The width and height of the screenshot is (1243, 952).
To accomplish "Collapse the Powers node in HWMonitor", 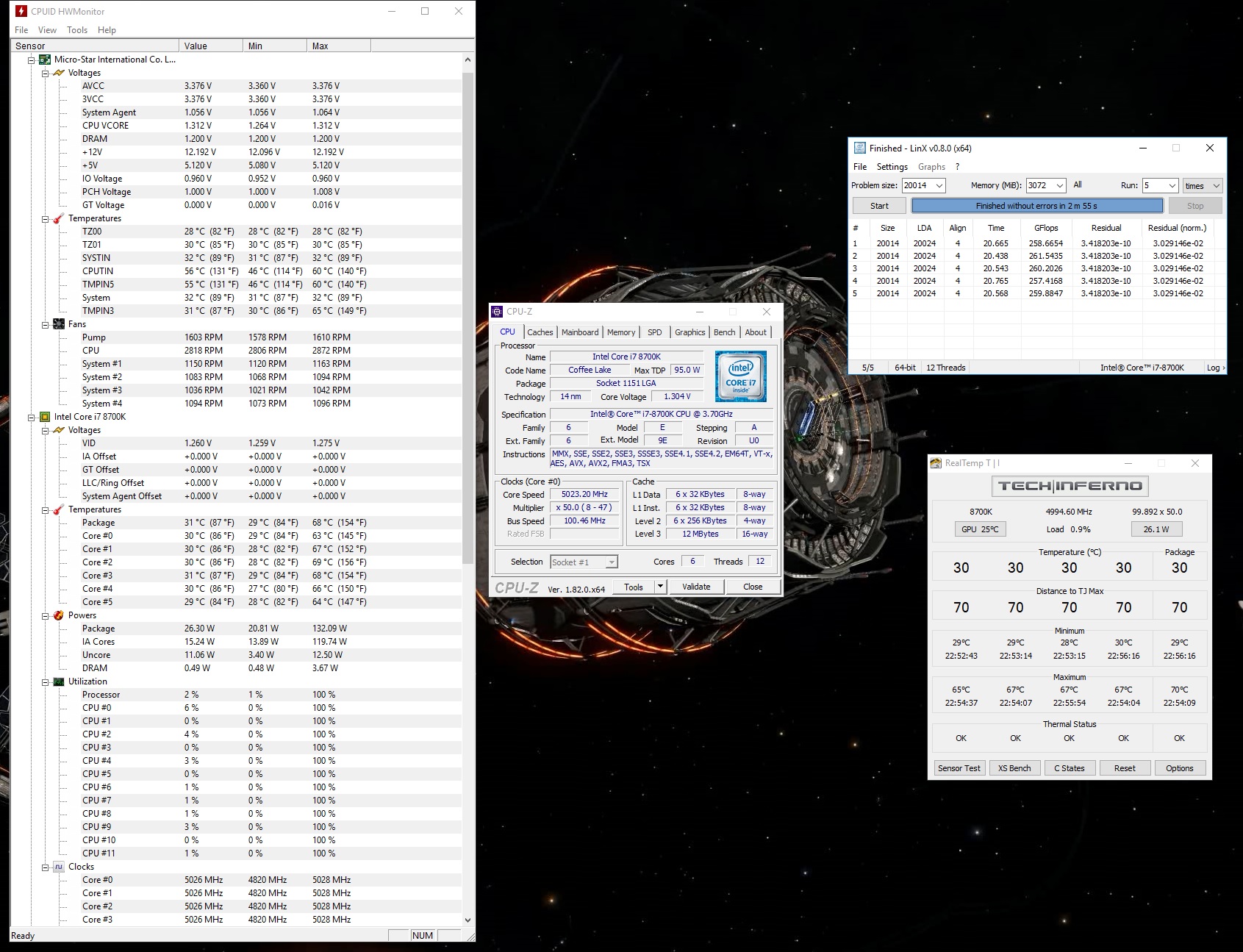I will [x=46, y=616].
